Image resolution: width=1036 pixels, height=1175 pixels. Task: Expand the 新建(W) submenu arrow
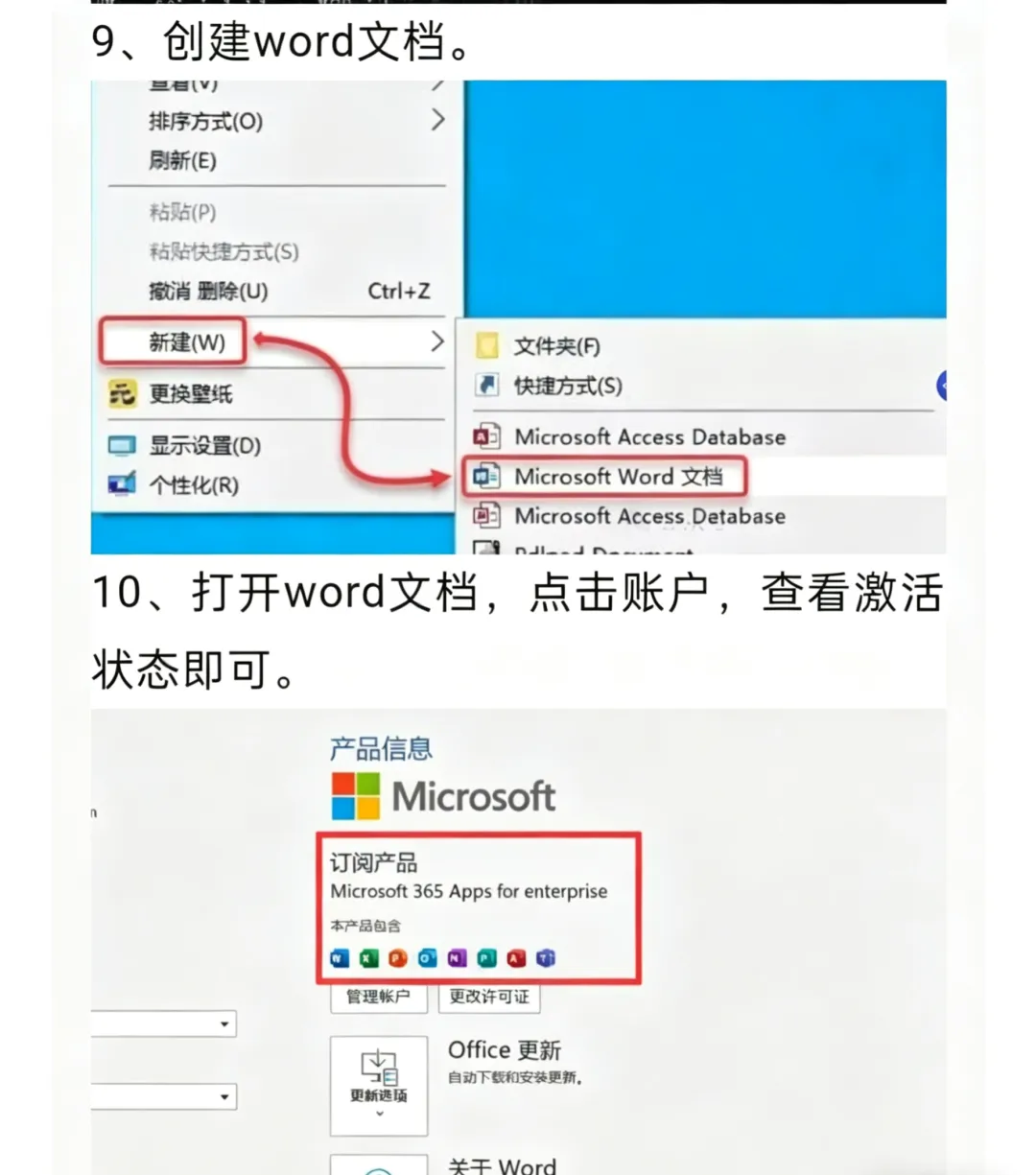pyautogui.click(x=437, y=341)
